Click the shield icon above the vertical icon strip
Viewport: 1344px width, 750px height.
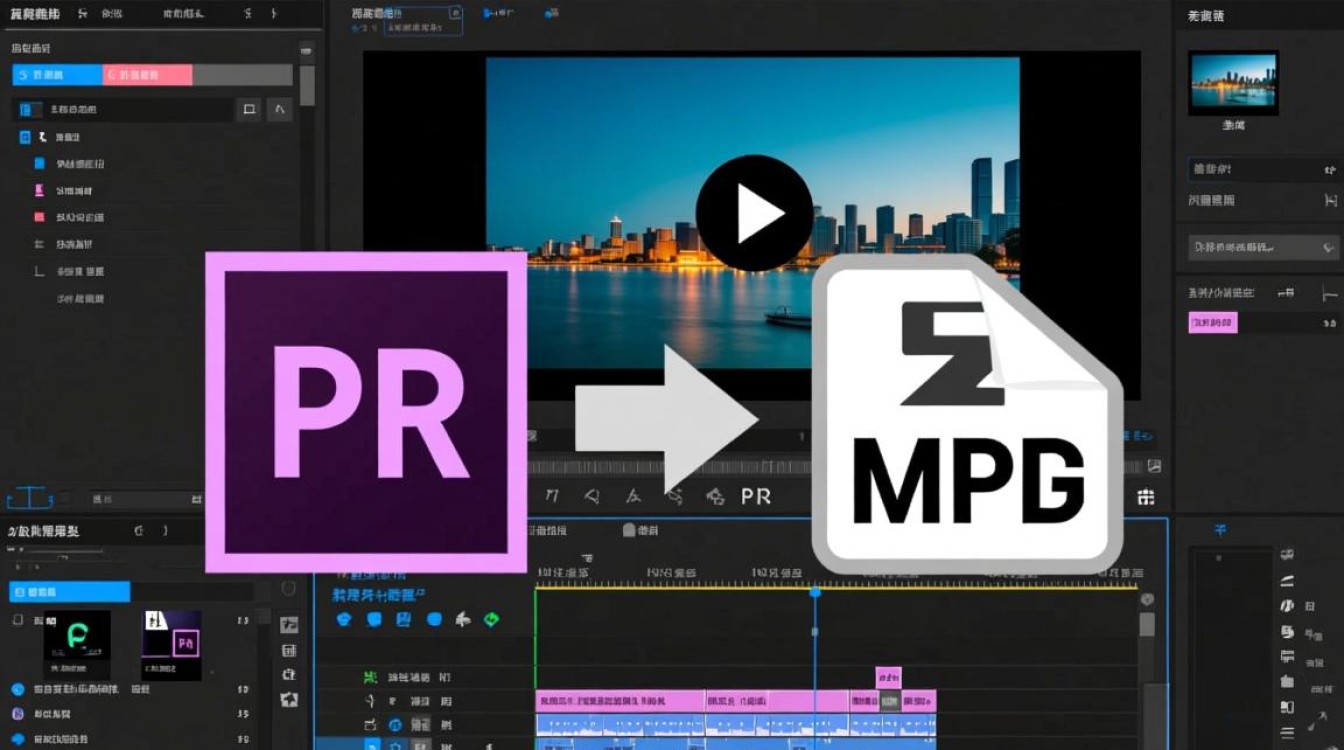(288, 589)
